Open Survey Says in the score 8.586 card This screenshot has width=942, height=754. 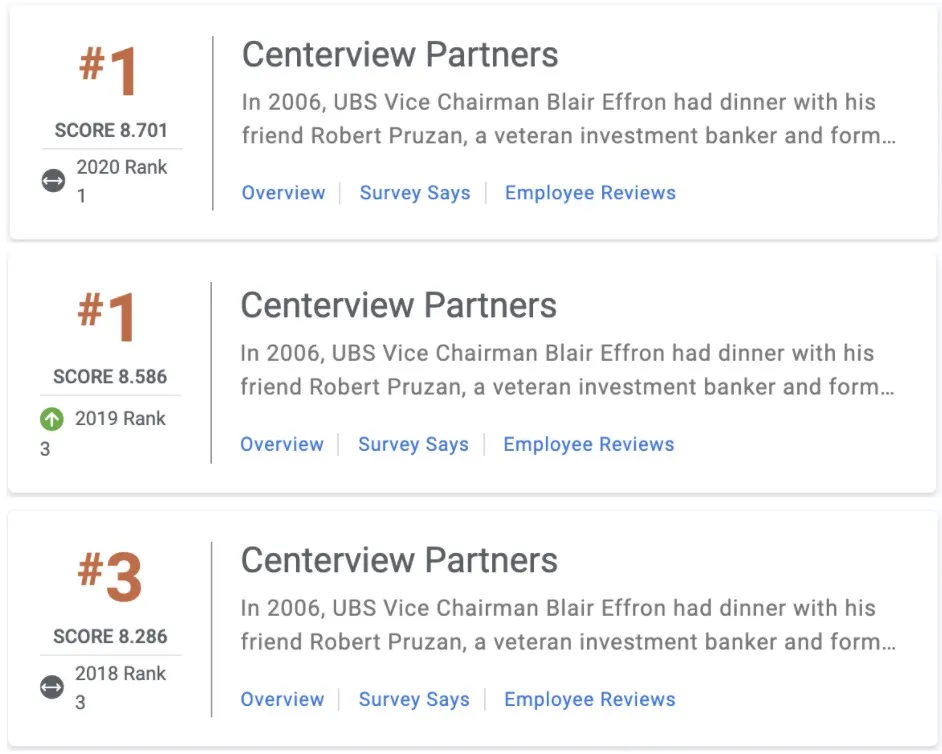(x=413, y=444)
